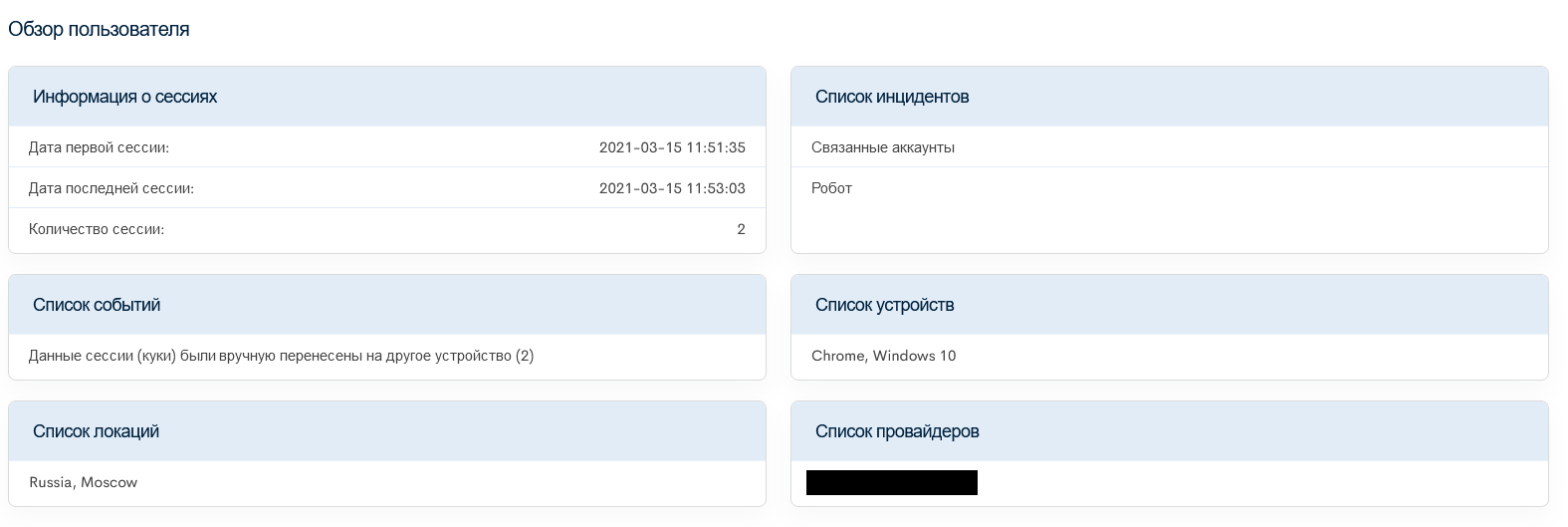Viewport: 1568px width, 527px height.
Task: Click the 'Дата первой сессии' row label
Action: pos(99,147)
